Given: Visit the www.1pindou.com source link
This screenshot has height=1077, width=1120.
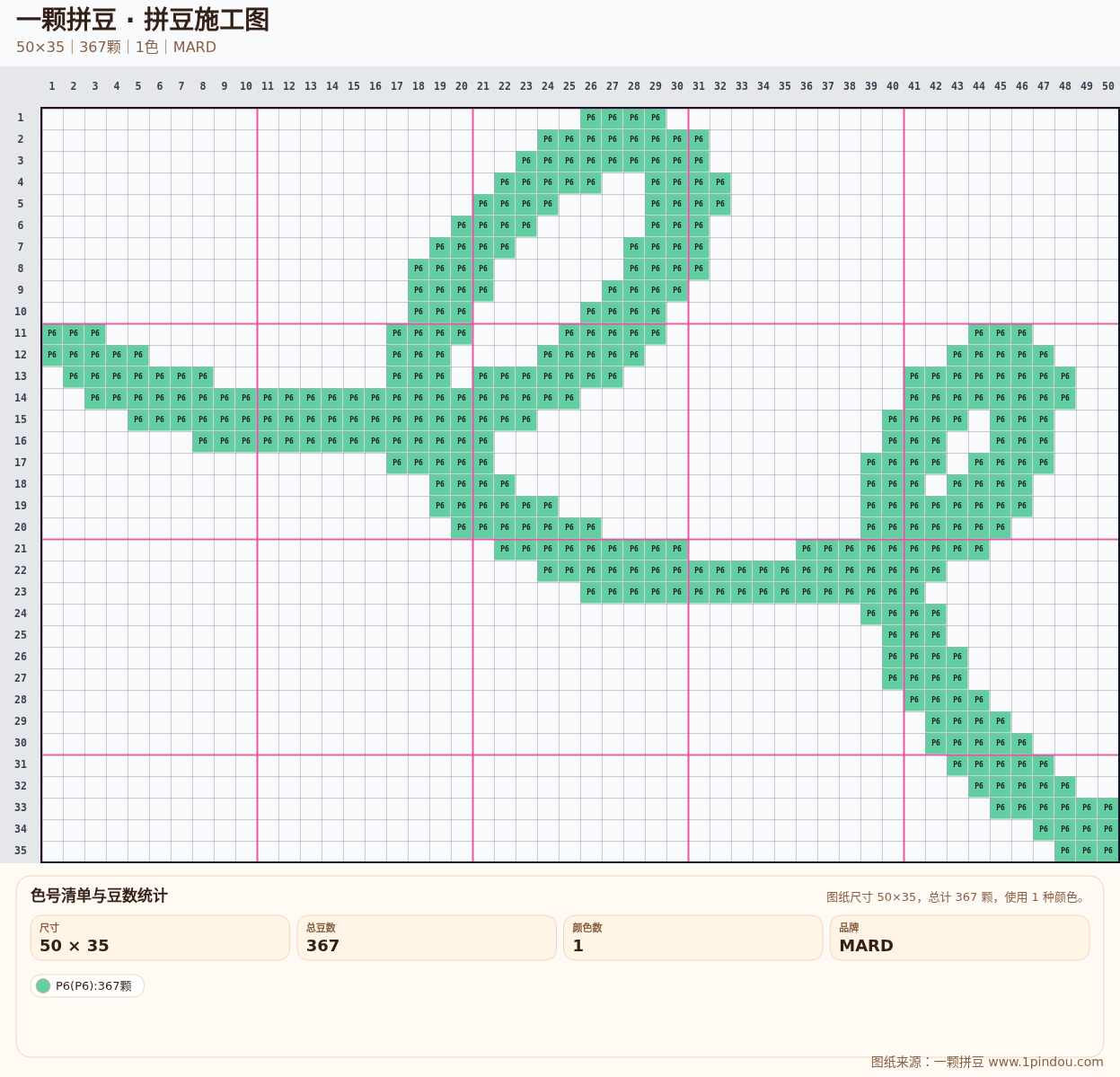Looking at the screenshot, I should coord(1045,1062).
